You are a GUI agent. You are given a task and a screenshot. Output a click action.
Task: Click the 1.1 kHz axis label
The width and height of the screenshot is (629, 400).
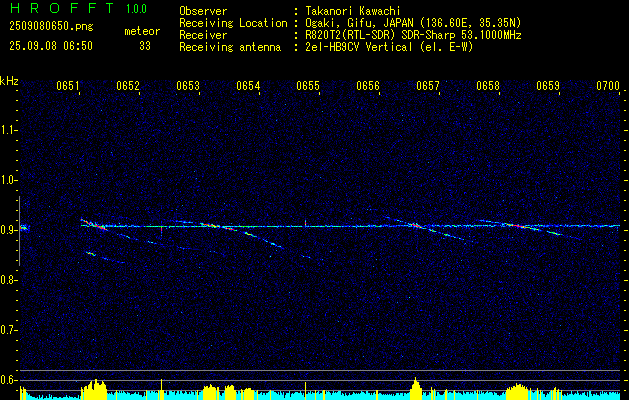(8, 130)
